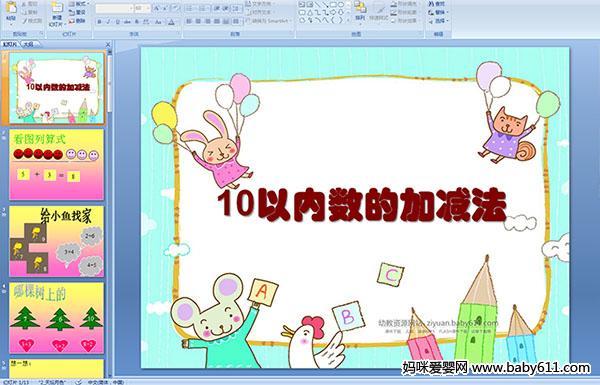Open the Paragraph dialog launcher

point(291,34)
